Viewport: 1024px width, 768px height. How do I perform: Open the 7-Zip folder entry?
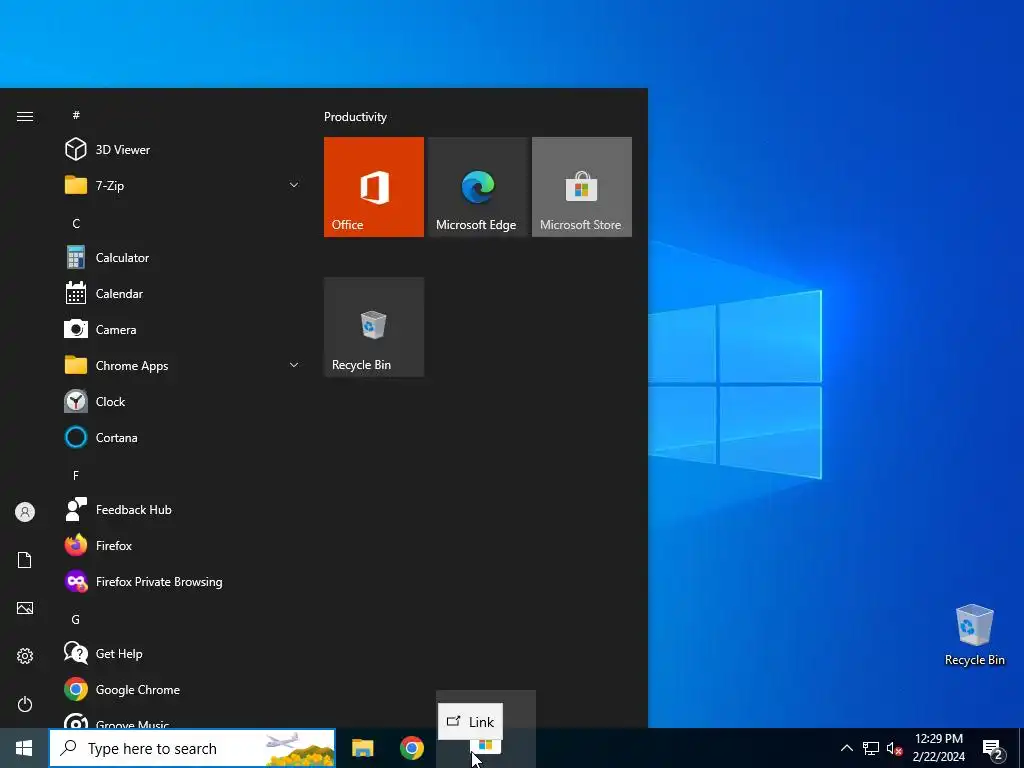(183, 185)
